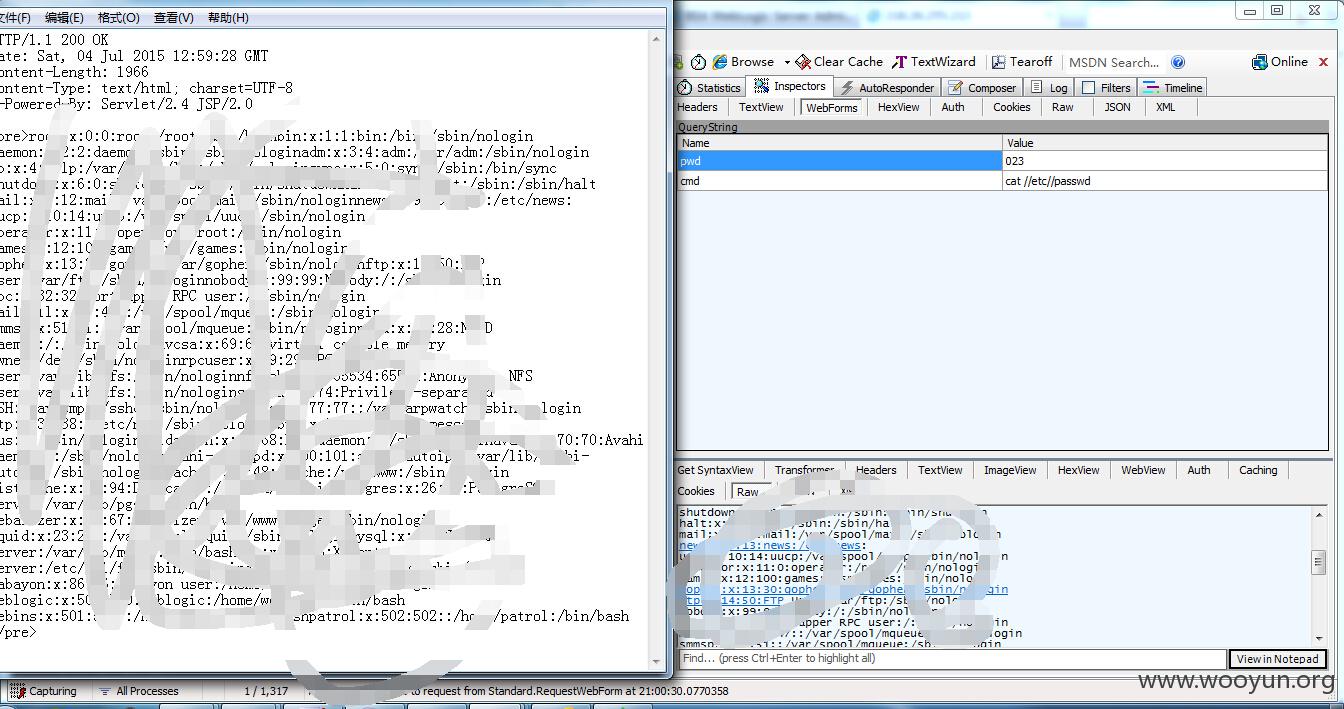This screenshot has height=709, width=1344.
Task: Select request TextView inspector tab
Action: pyautogui.click(x=762, y=107)
